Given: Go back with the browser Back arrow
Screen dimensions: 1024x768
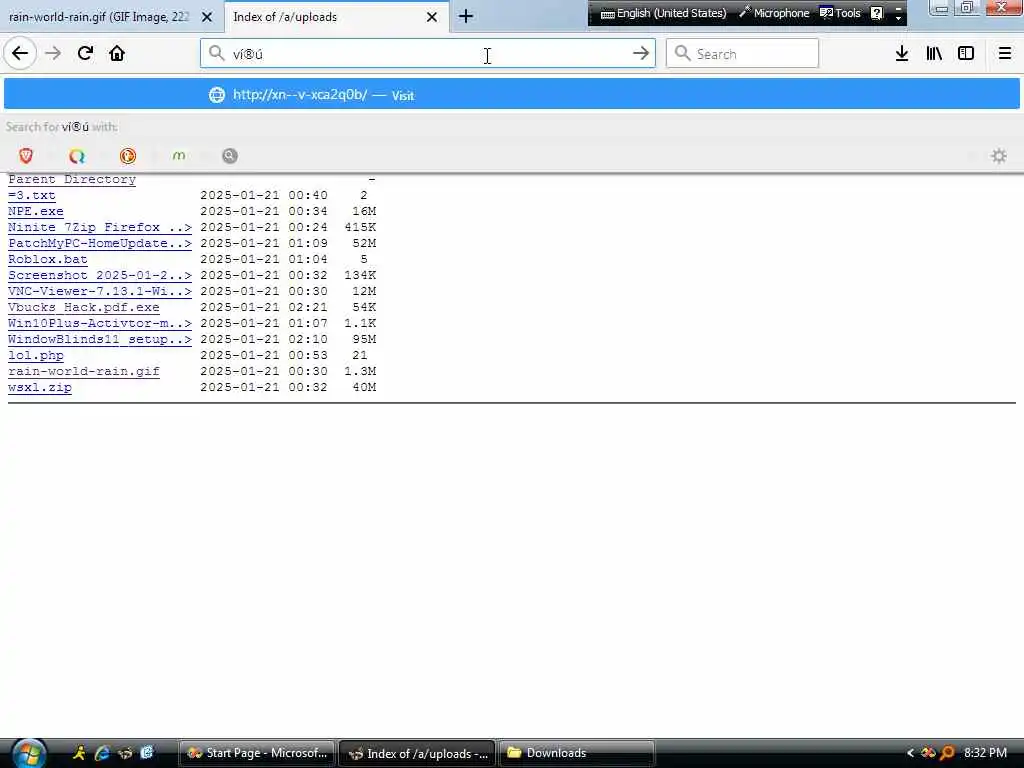Looking at the screenshot, I should tap(20, 54).
